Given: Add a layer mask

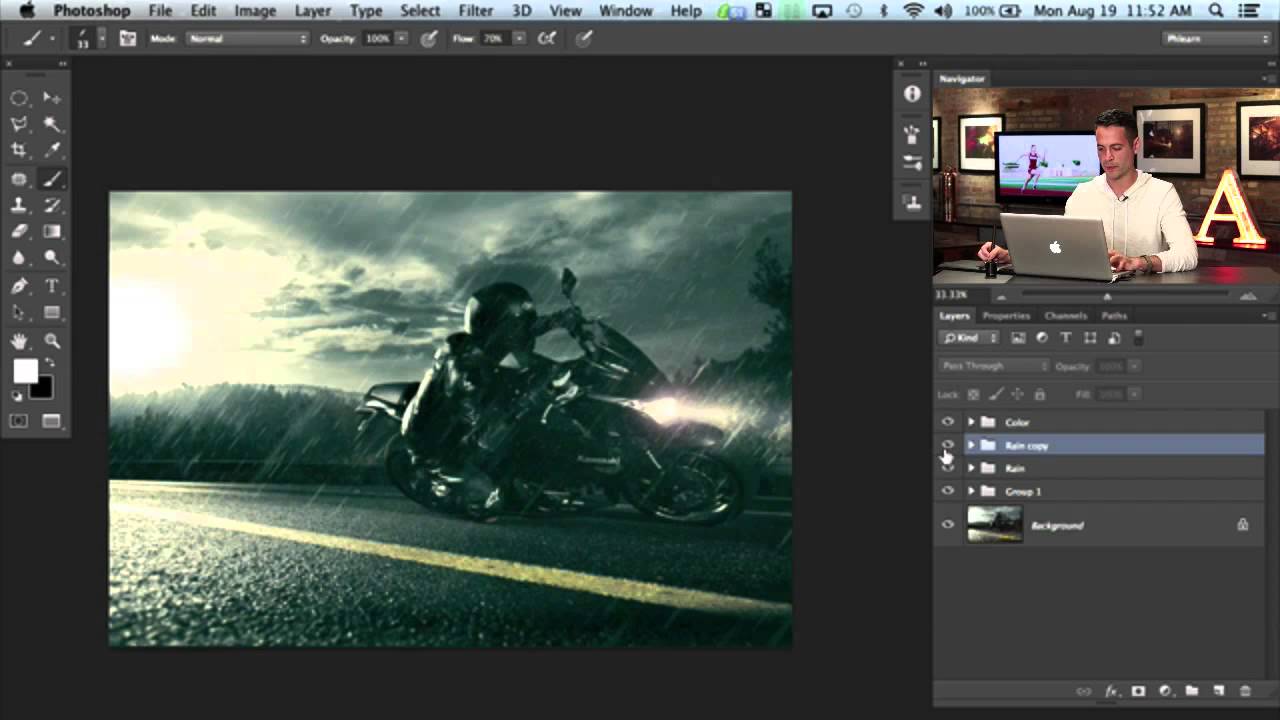Looking at the screenshot, I should click(x=1138, y=691).
